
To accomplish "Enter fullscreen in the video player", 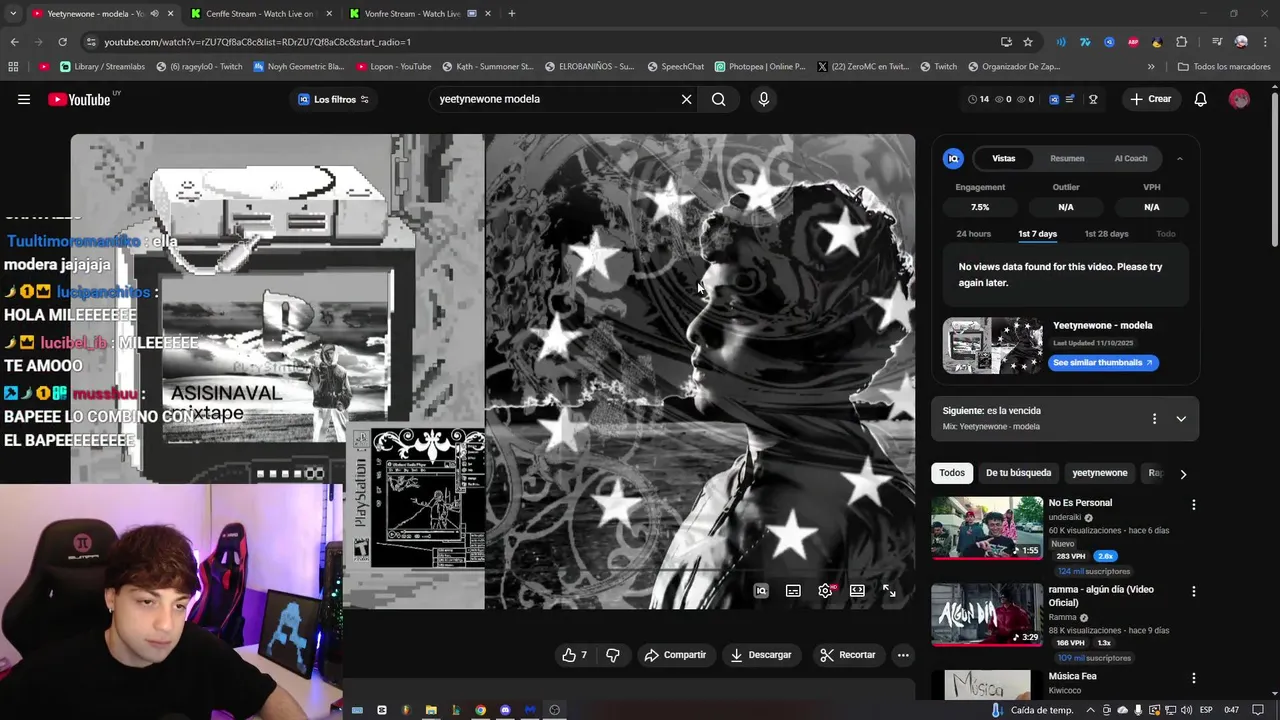I will coord(889,591).
